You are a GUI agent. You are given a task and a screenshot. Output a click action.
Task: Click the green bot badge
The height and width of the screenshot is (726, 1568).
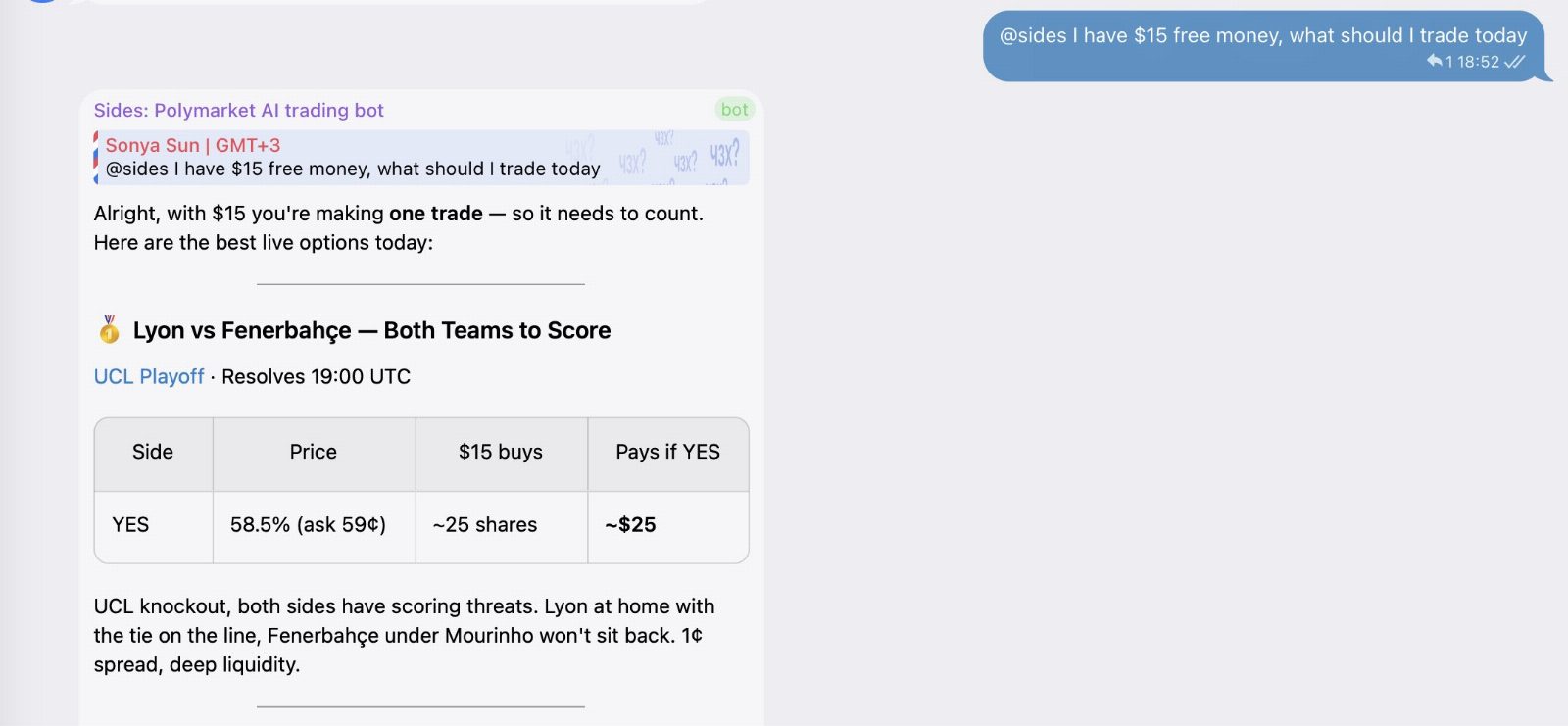pos(734,110)
